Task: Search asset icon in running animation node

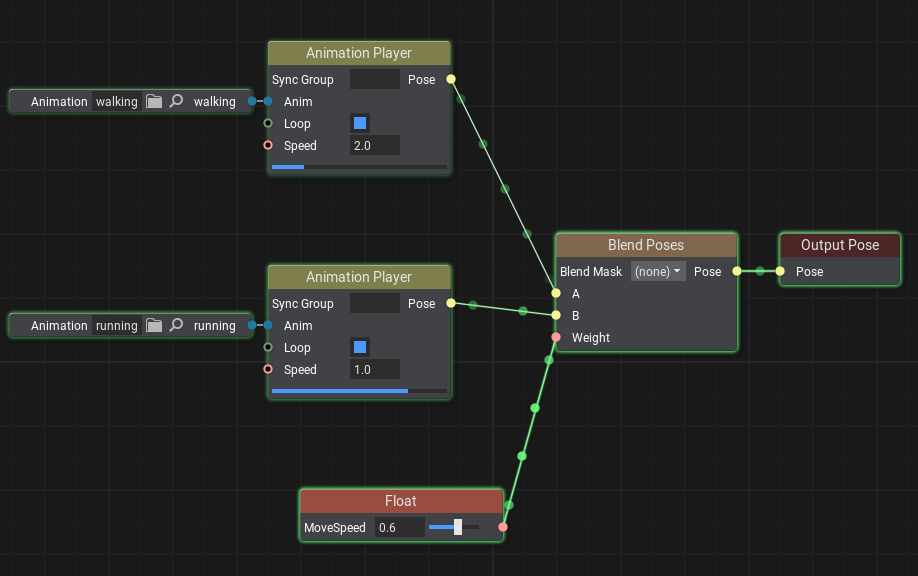Action: [176, 325]
